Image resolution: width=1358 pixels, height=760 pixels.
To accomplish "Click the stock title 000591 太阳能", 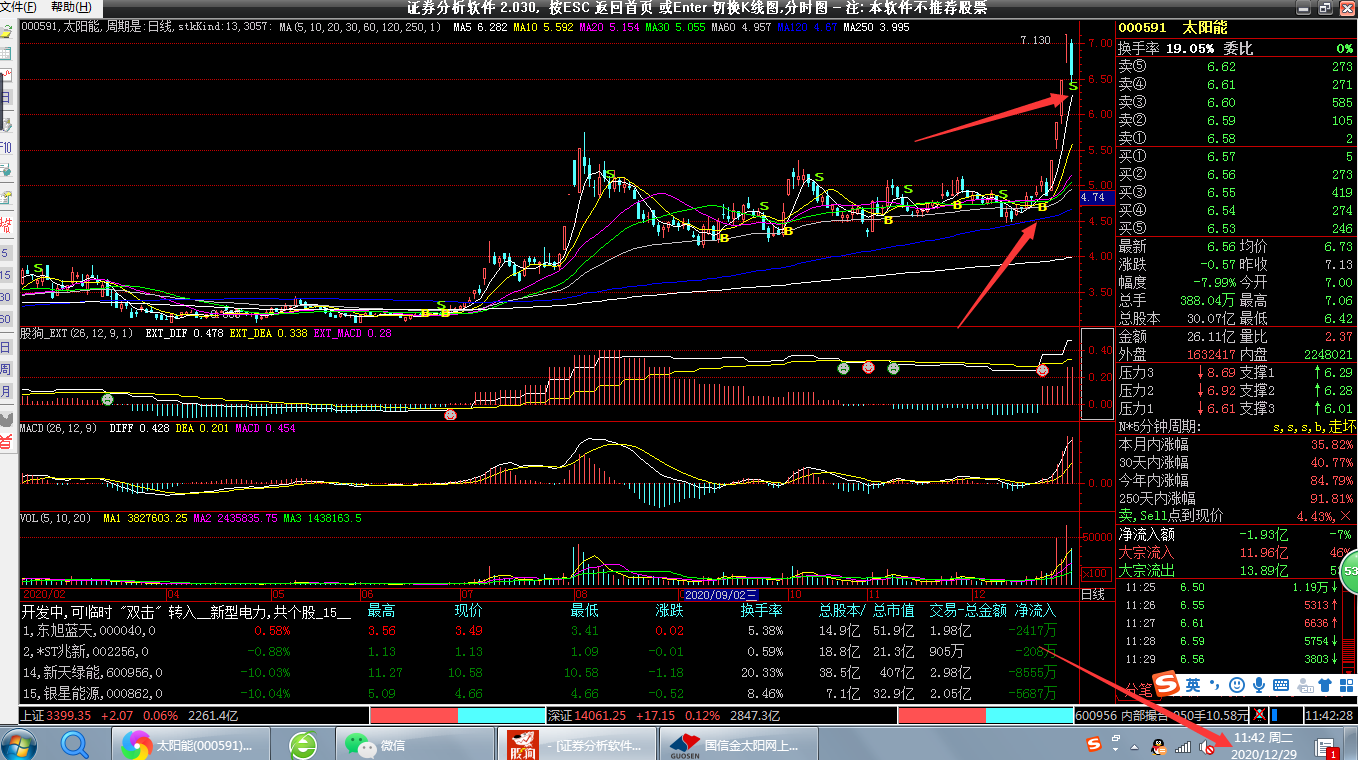I will click(1172, 28).
